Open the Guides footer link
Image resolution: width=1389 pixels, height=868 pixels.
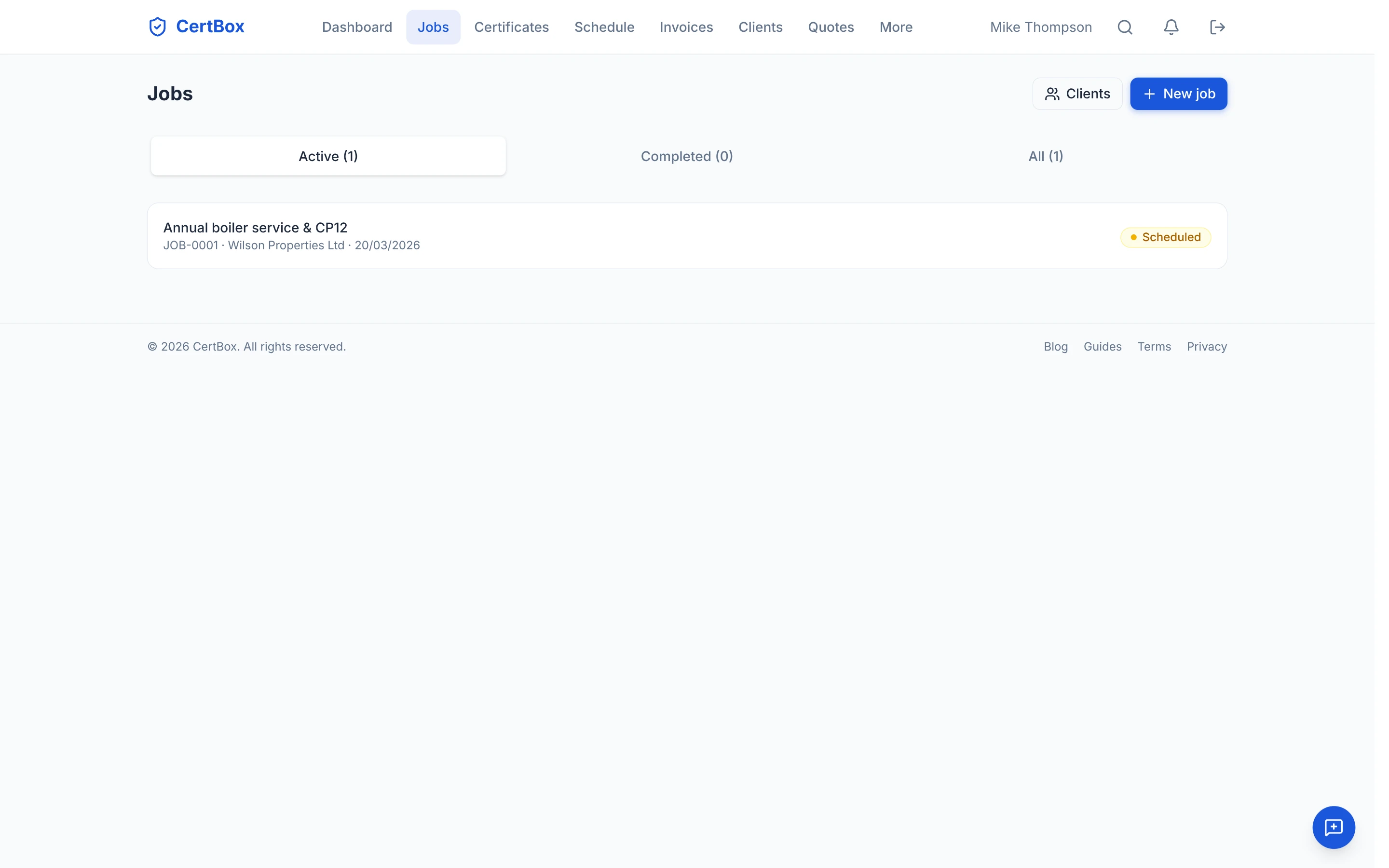1102,347
